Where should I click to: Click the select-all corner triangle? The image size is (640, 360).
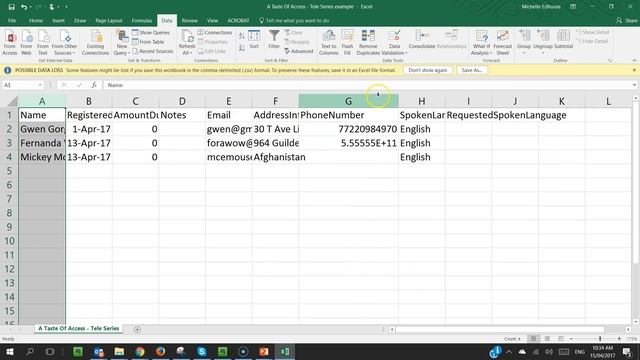(13, 101)
